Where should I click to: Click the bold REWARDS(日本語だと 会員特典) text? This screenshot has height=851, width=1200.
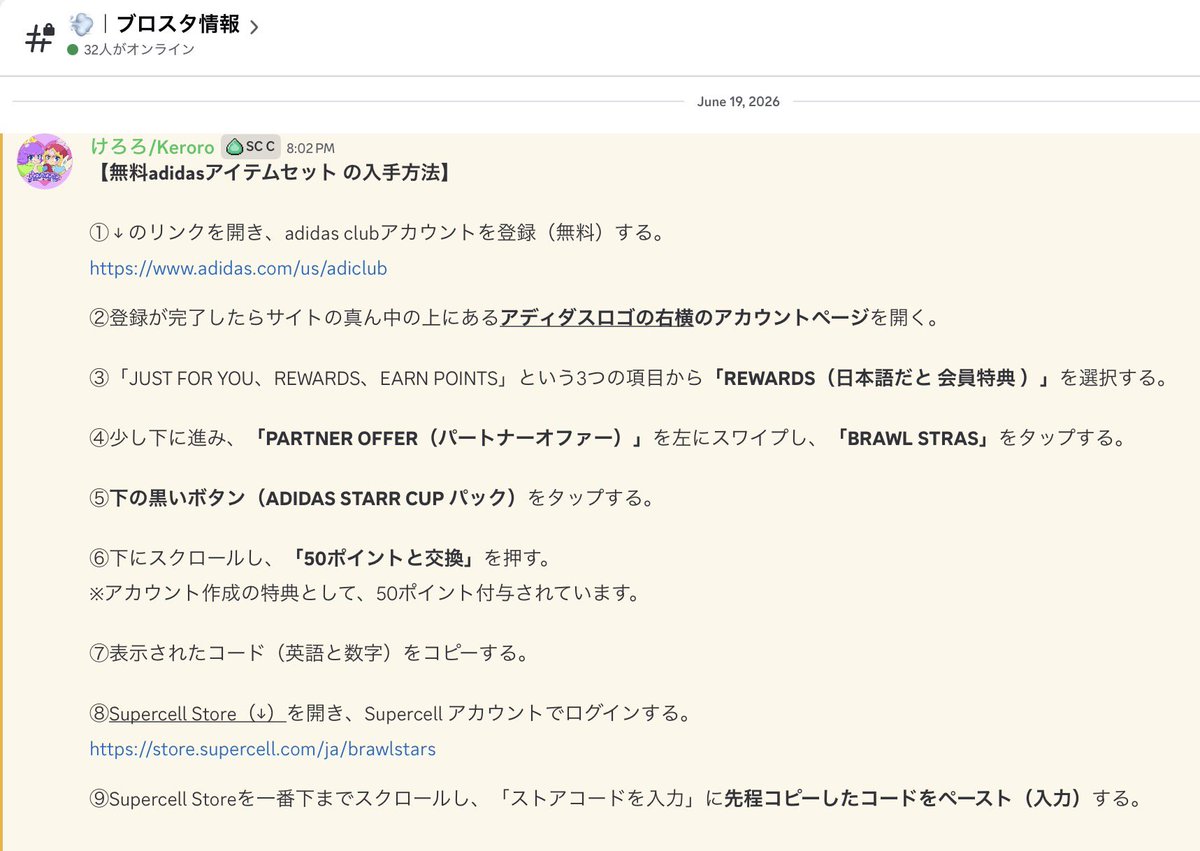pos(884,378)
